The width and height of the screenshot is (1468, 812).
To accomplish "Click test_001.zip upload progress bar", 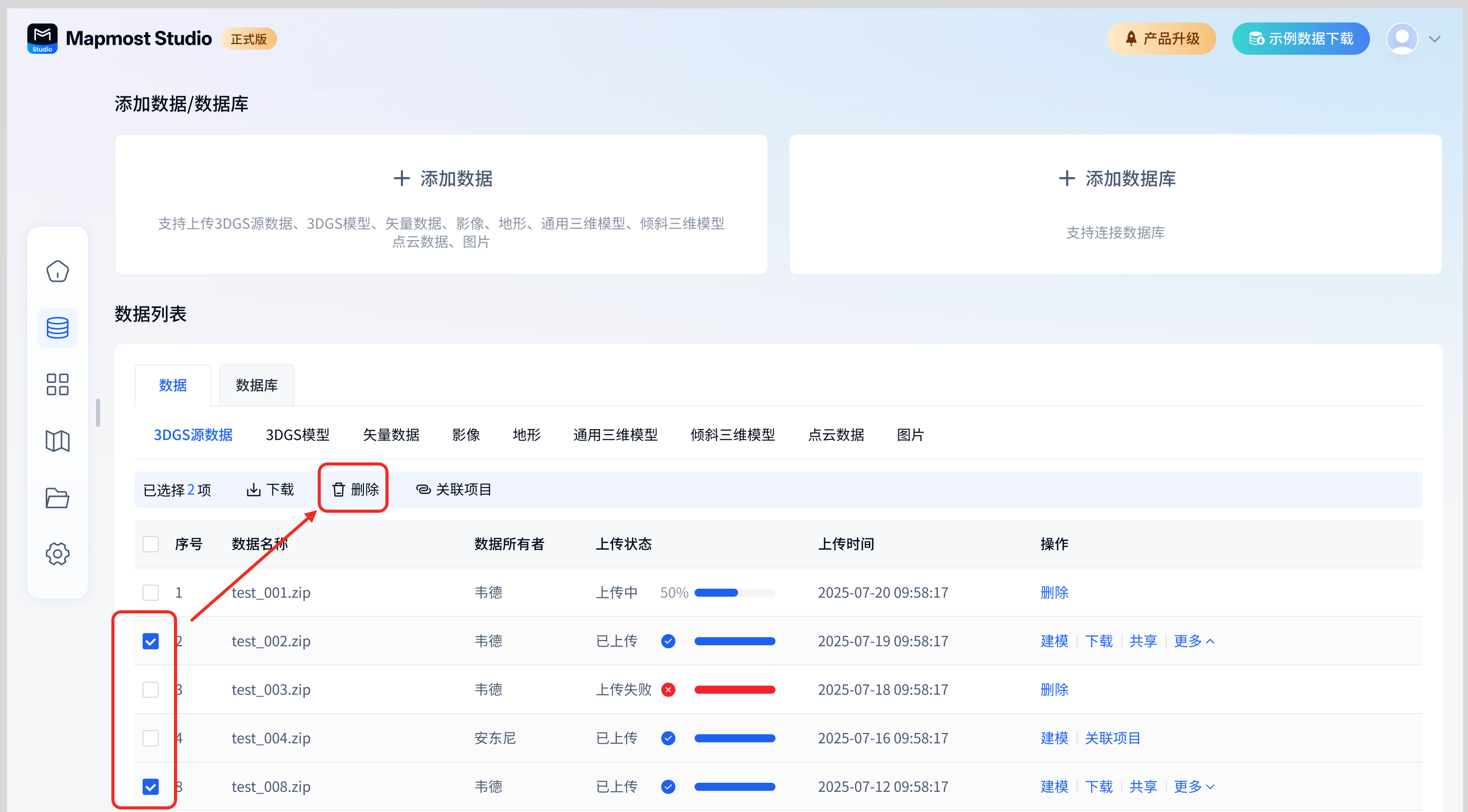I will 735,593.
